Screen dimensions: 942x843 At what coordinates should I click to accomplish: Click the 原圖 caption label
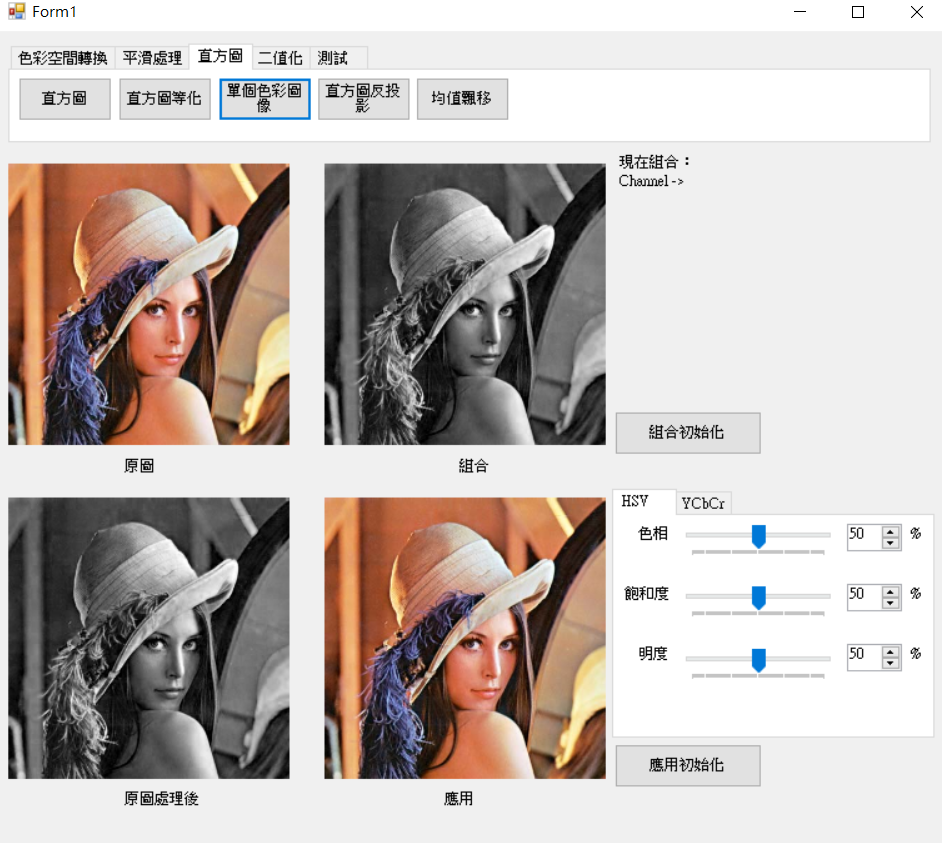(x=139, y=466)
